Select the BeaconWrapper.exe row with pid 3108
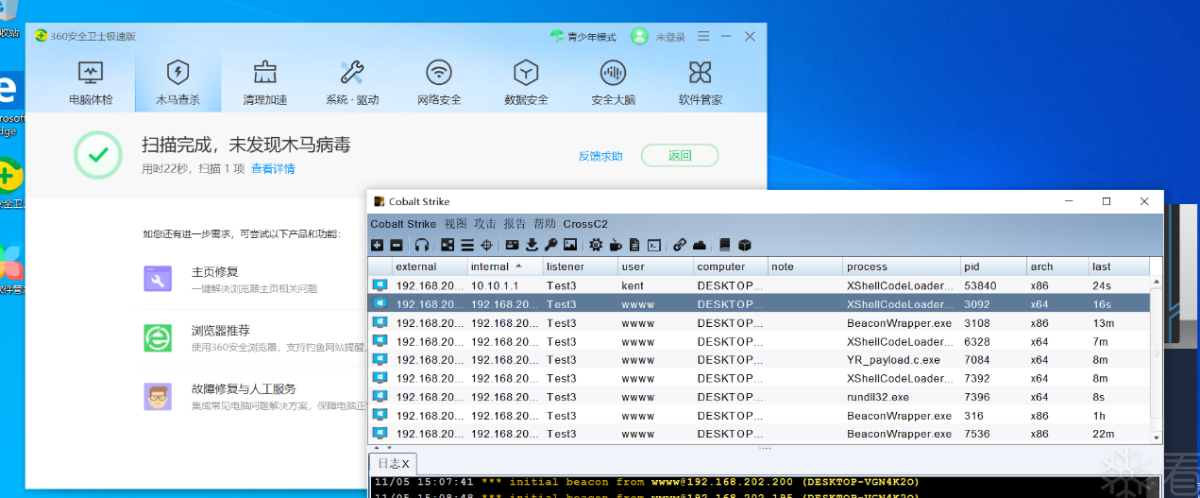The width and height of the screenshot is (1200, 498). pos(758,322)
